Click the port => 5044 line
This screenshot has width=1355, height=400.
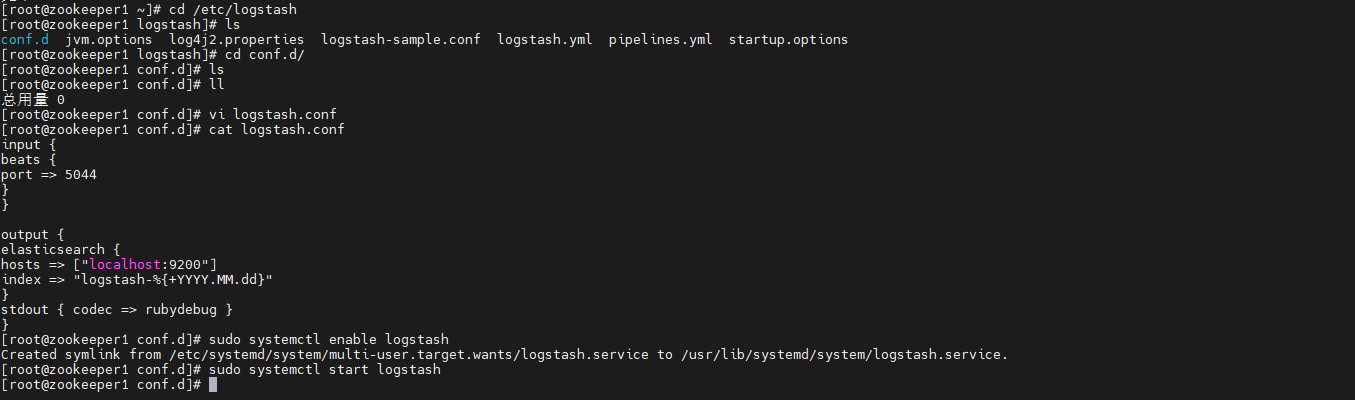49,175
